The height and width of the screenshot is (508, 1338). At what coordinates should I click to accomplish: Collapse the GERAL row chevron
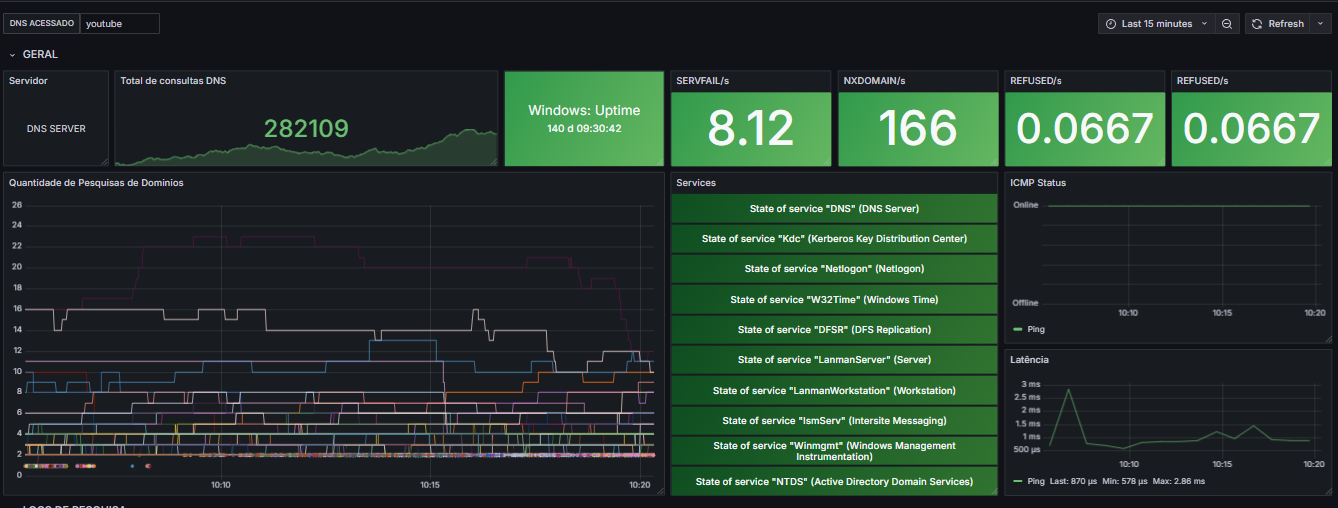[12, 55]
